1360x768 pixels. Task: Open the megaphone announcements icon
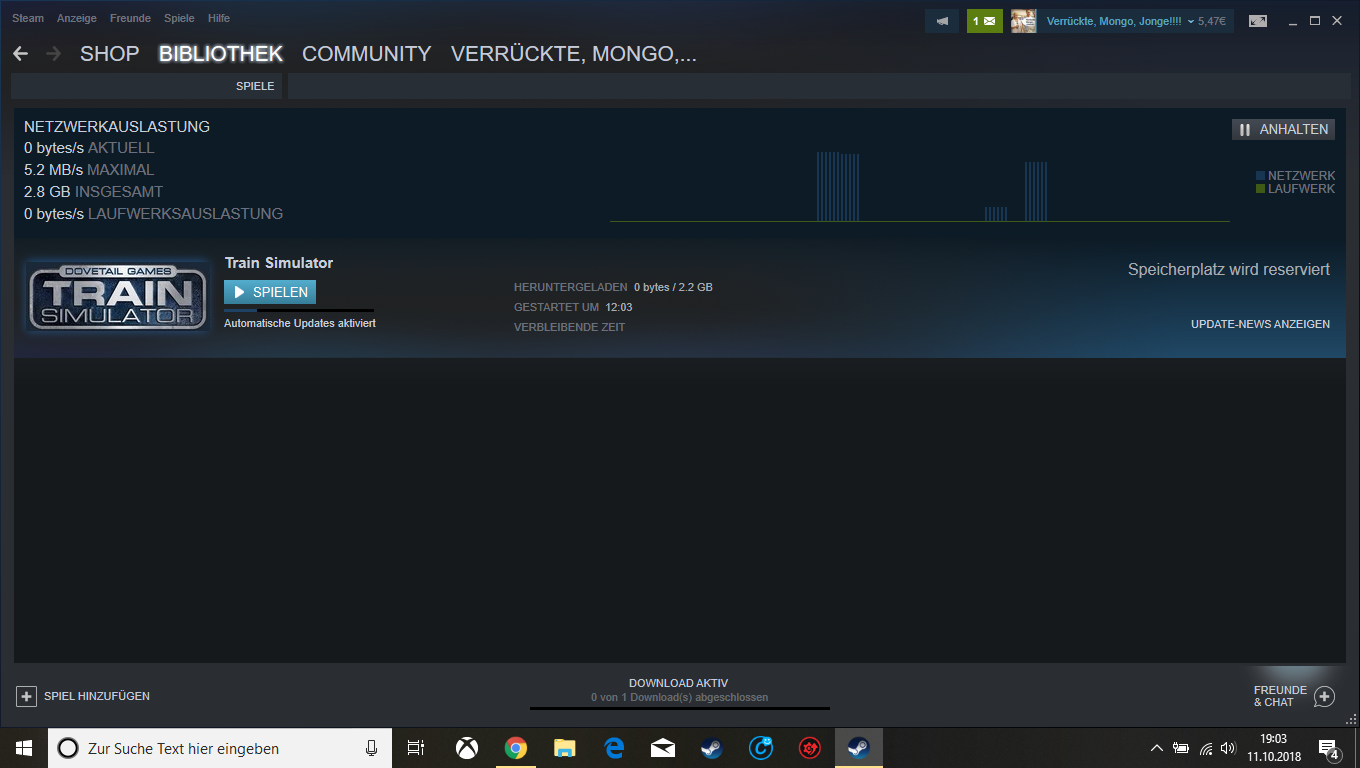942,21
